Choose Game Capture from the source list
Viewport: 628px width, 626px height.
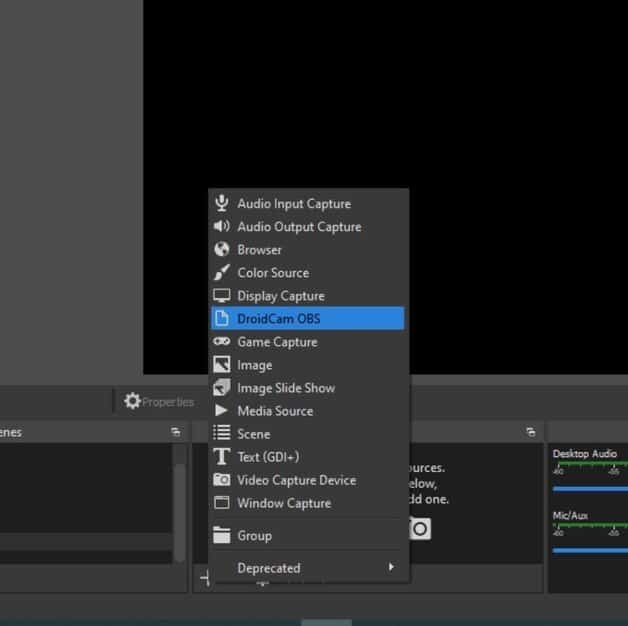pos(308,342)
